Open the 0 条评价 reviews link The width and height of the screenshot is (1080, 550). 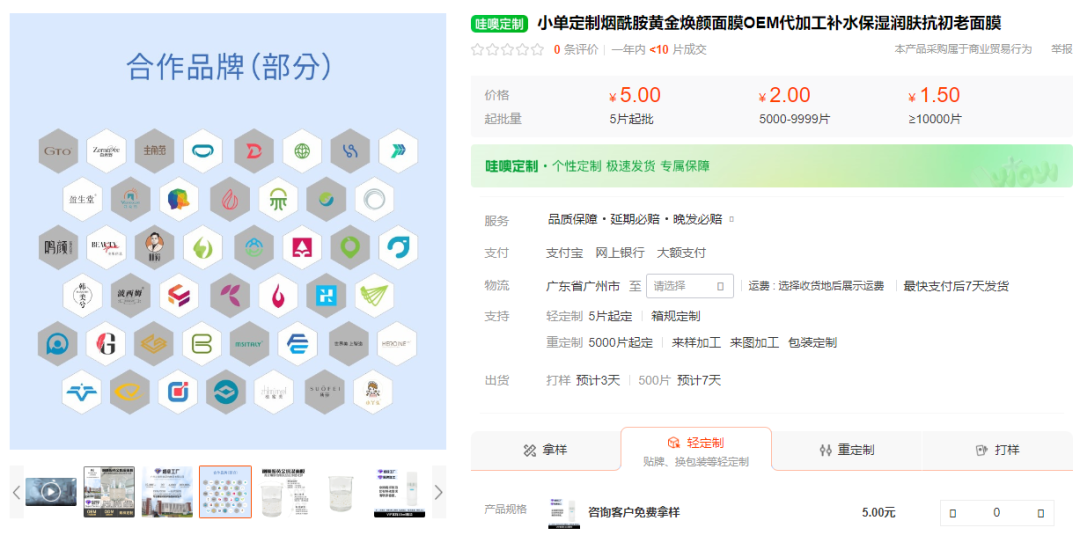click(575, 49)
